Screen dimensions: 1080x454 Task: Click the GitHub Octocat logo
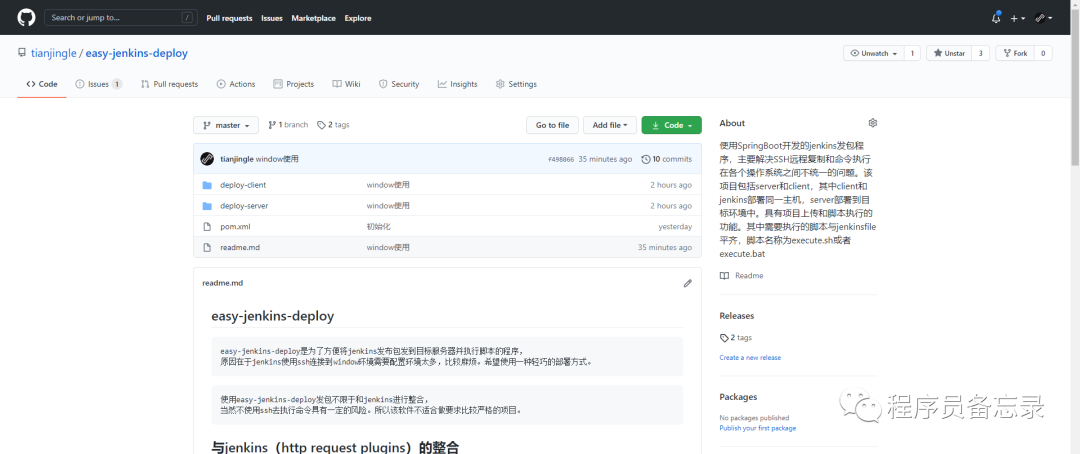pyautogui.click(x=25, y=17)
